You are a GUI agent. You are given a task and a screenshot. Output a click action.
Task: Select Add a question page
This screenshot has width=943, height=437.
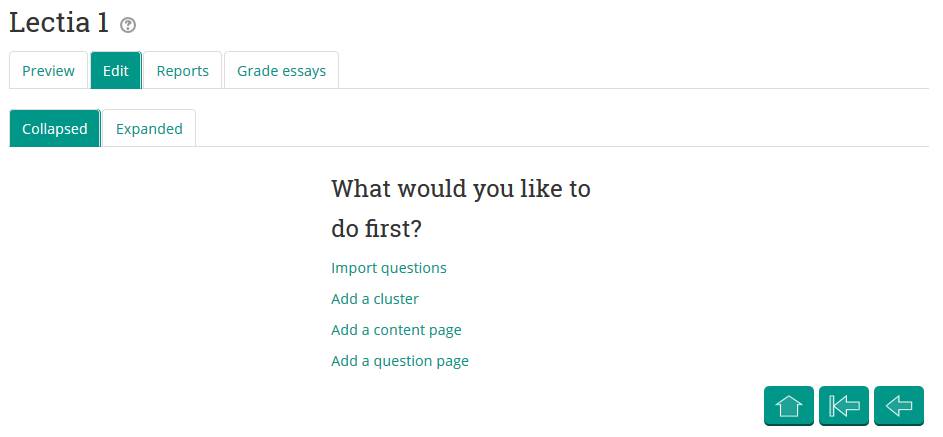point(400,361)
